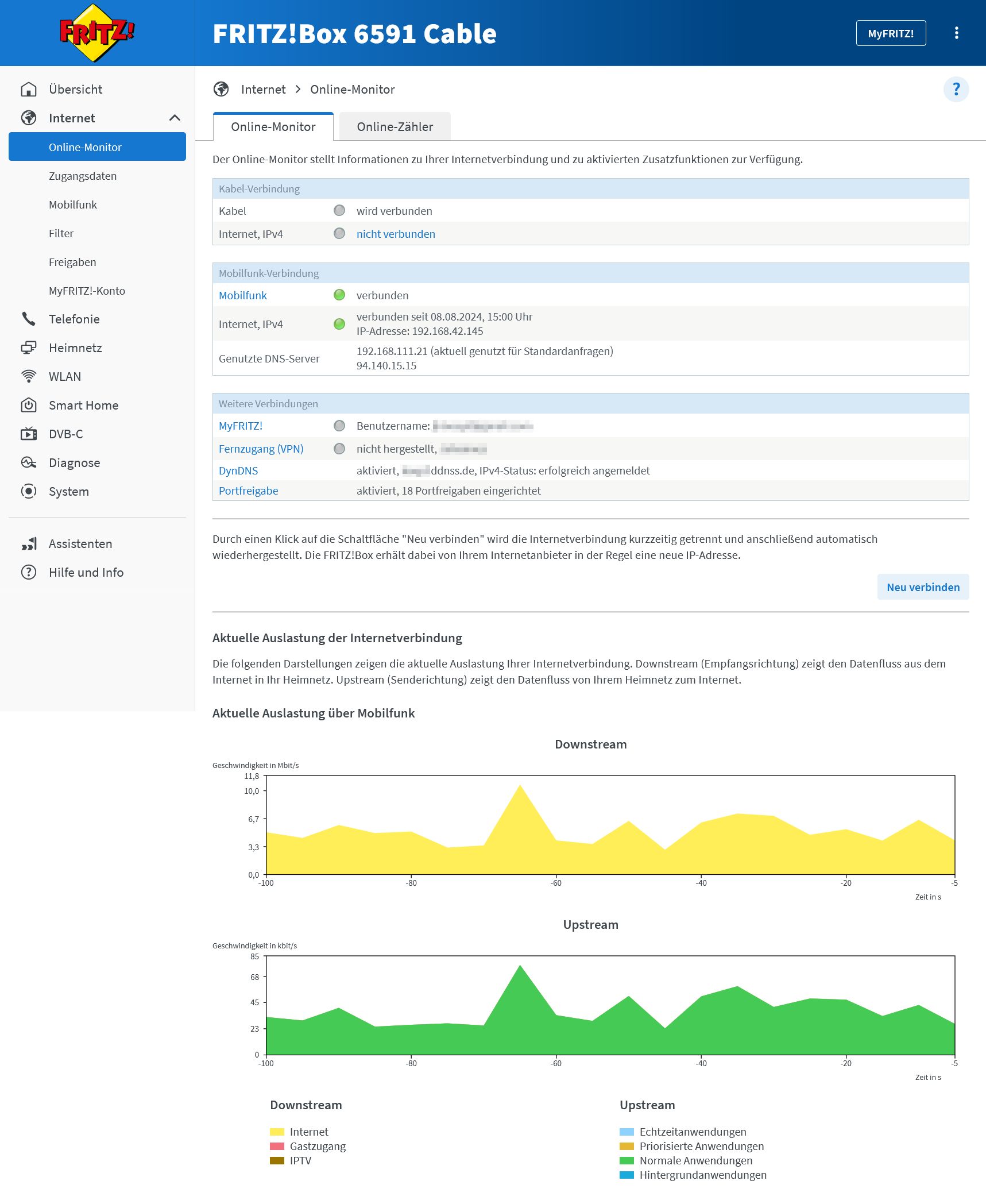Switch to the Online-Zähler tab
The width and height of the screenshot is (986, 1204).
point(395,126)
